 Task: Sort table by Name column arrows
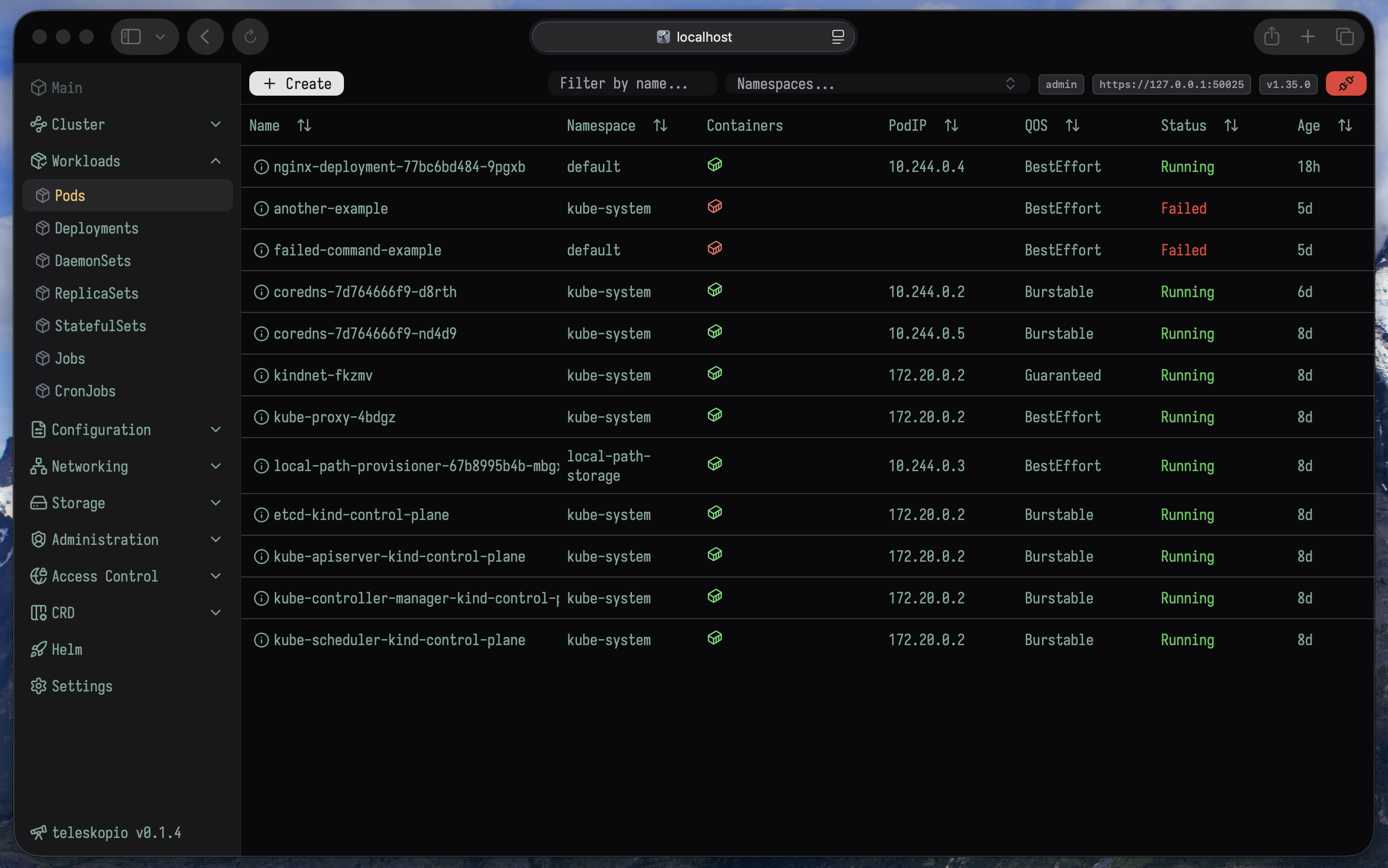coord(304,125)
